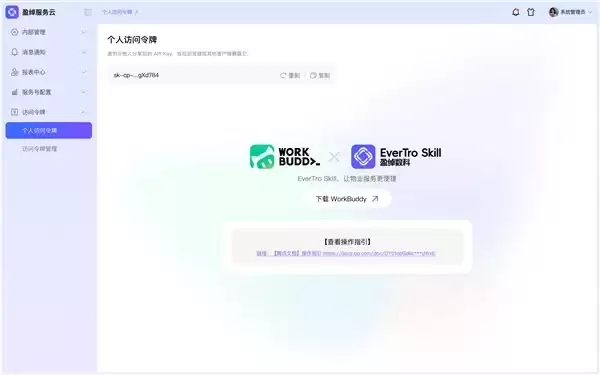Expand the 内部管理 chevron
The width and height of the screenshot is (600, 375).
84,32
